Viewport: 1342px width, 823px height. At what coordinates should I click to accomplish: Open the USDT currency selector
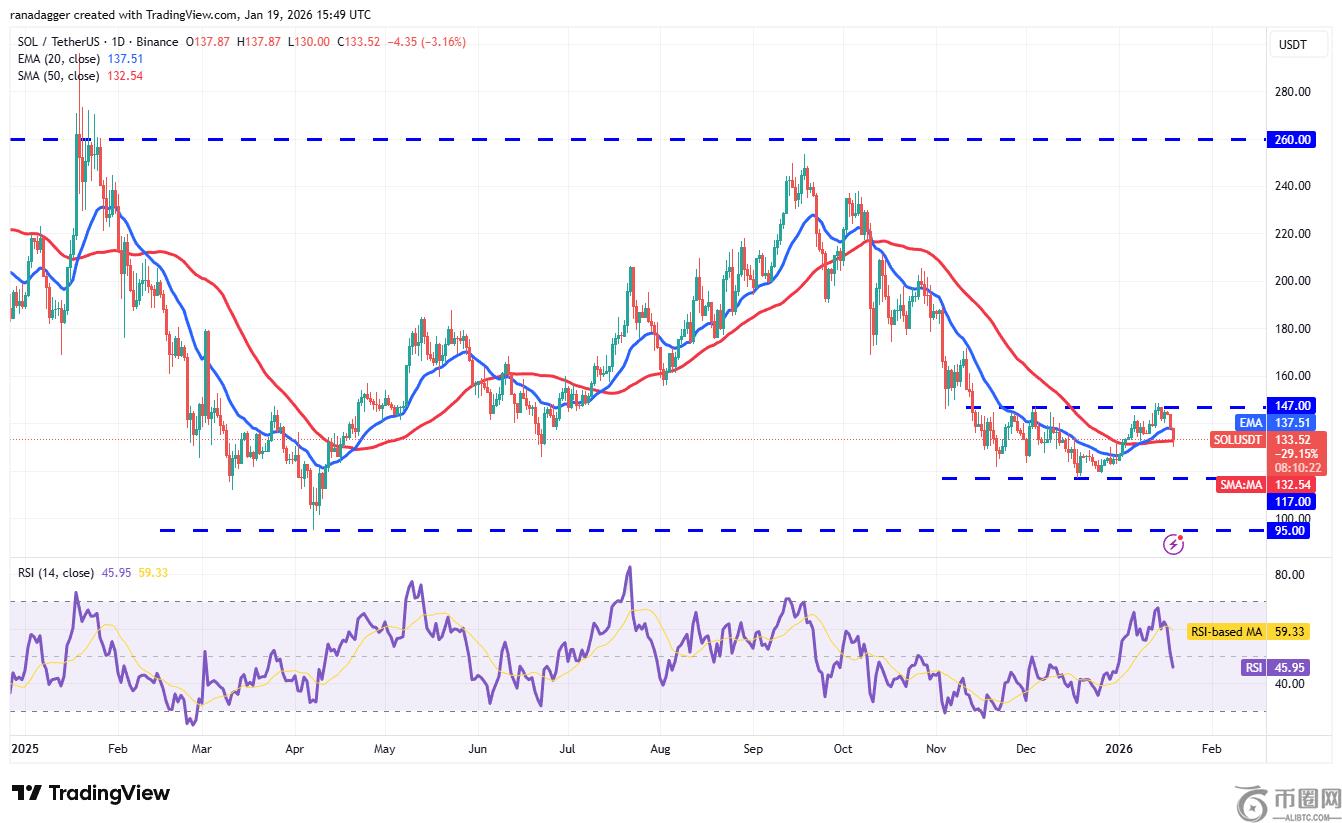1290,44
